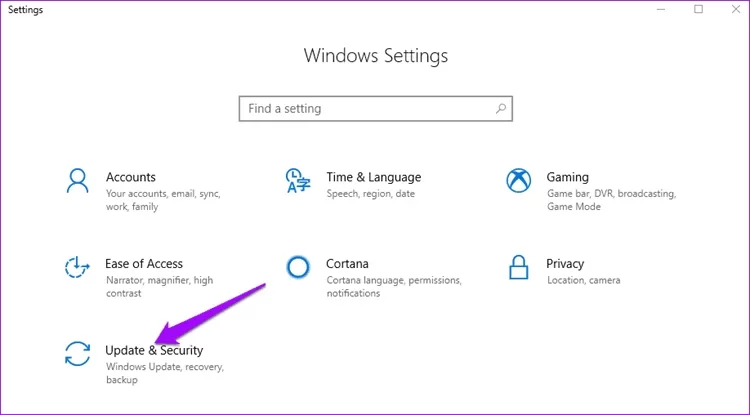Minimize the Settings window

click(662, 9)
